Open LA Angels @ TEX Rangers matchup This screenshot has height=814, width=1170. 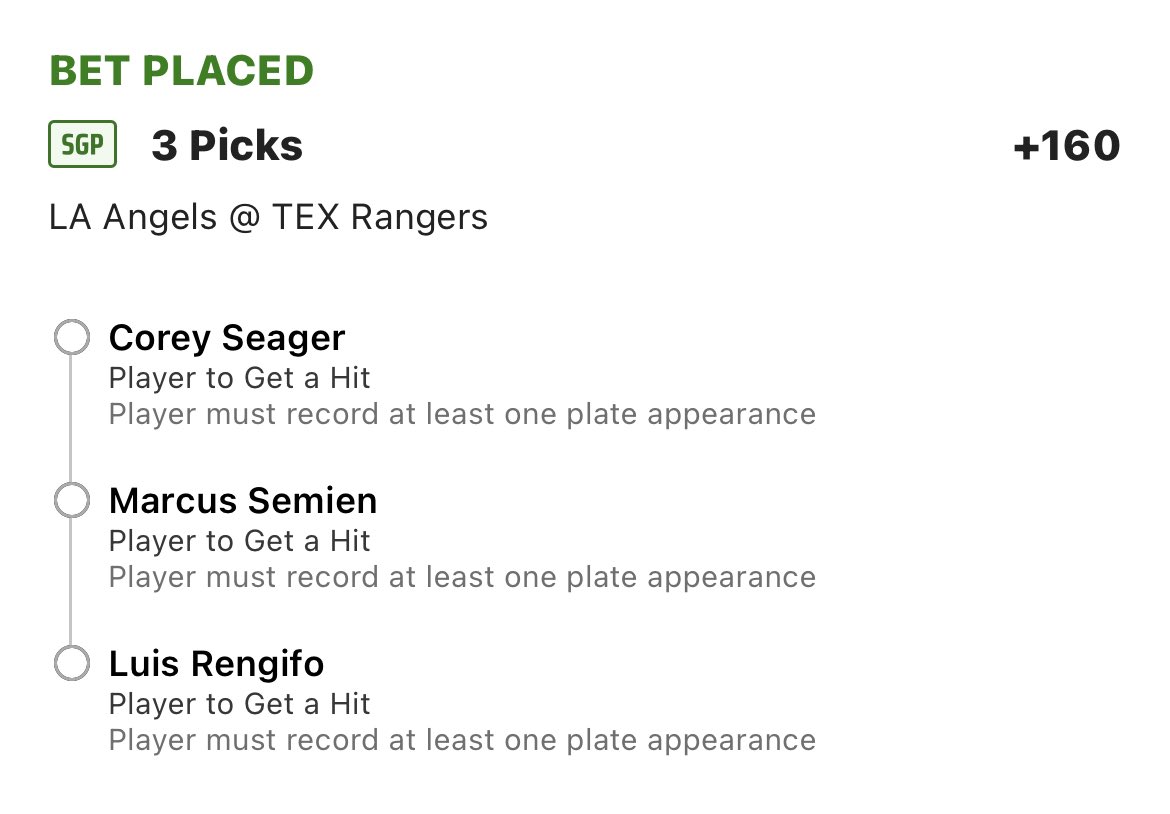pos(269,218)
